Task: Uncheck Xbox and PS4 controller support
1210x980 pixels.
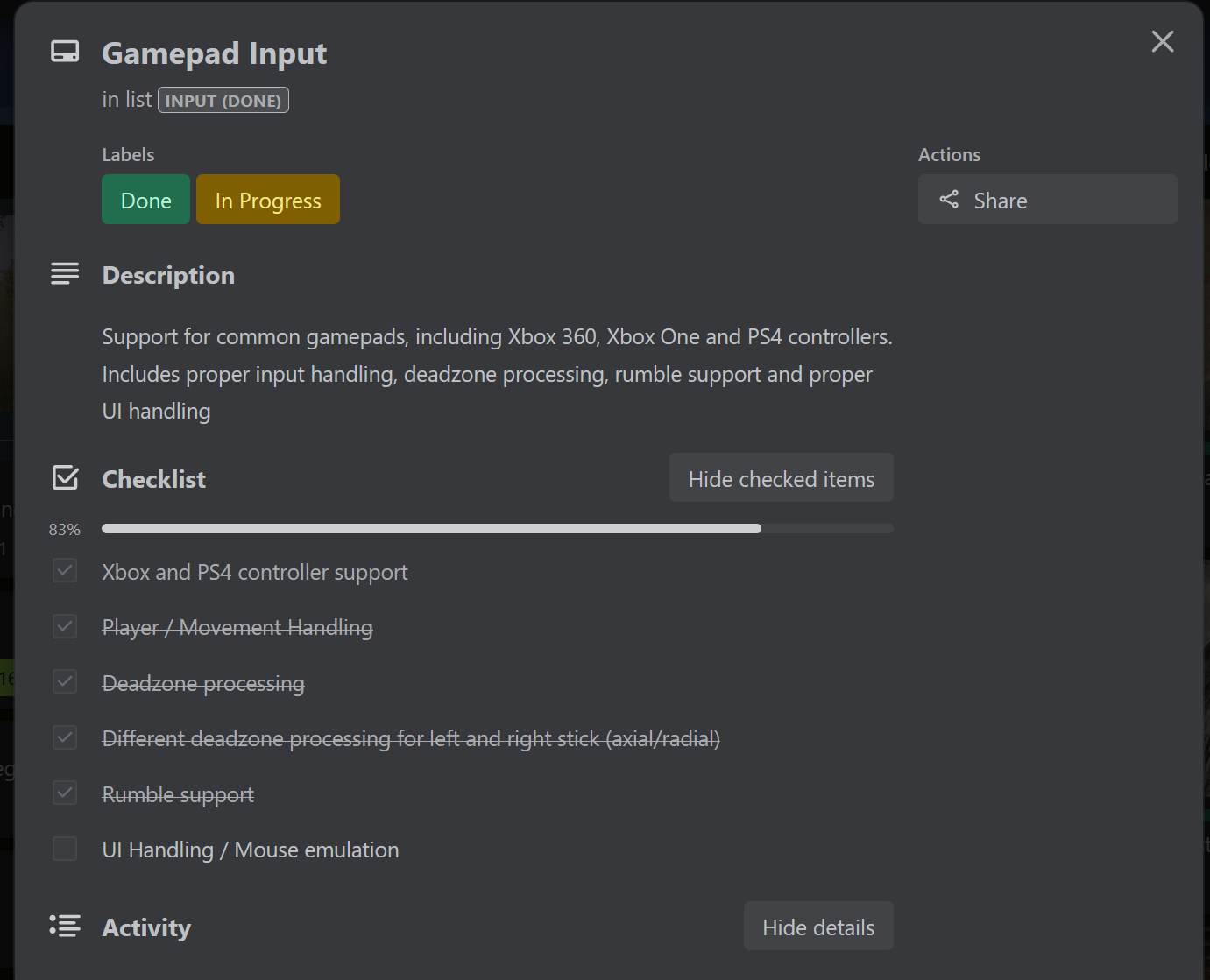Action: pos(65,571)
